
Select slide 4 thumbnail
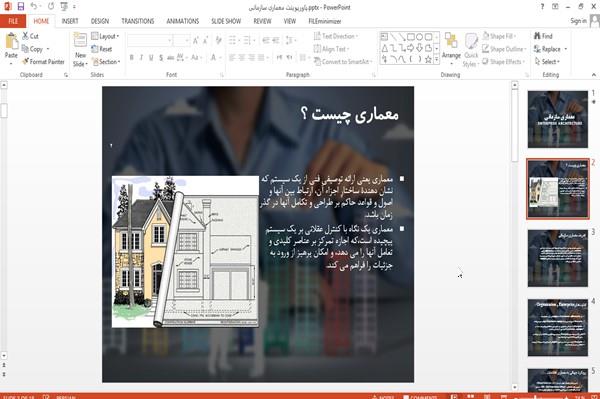[x=558, y=328]
